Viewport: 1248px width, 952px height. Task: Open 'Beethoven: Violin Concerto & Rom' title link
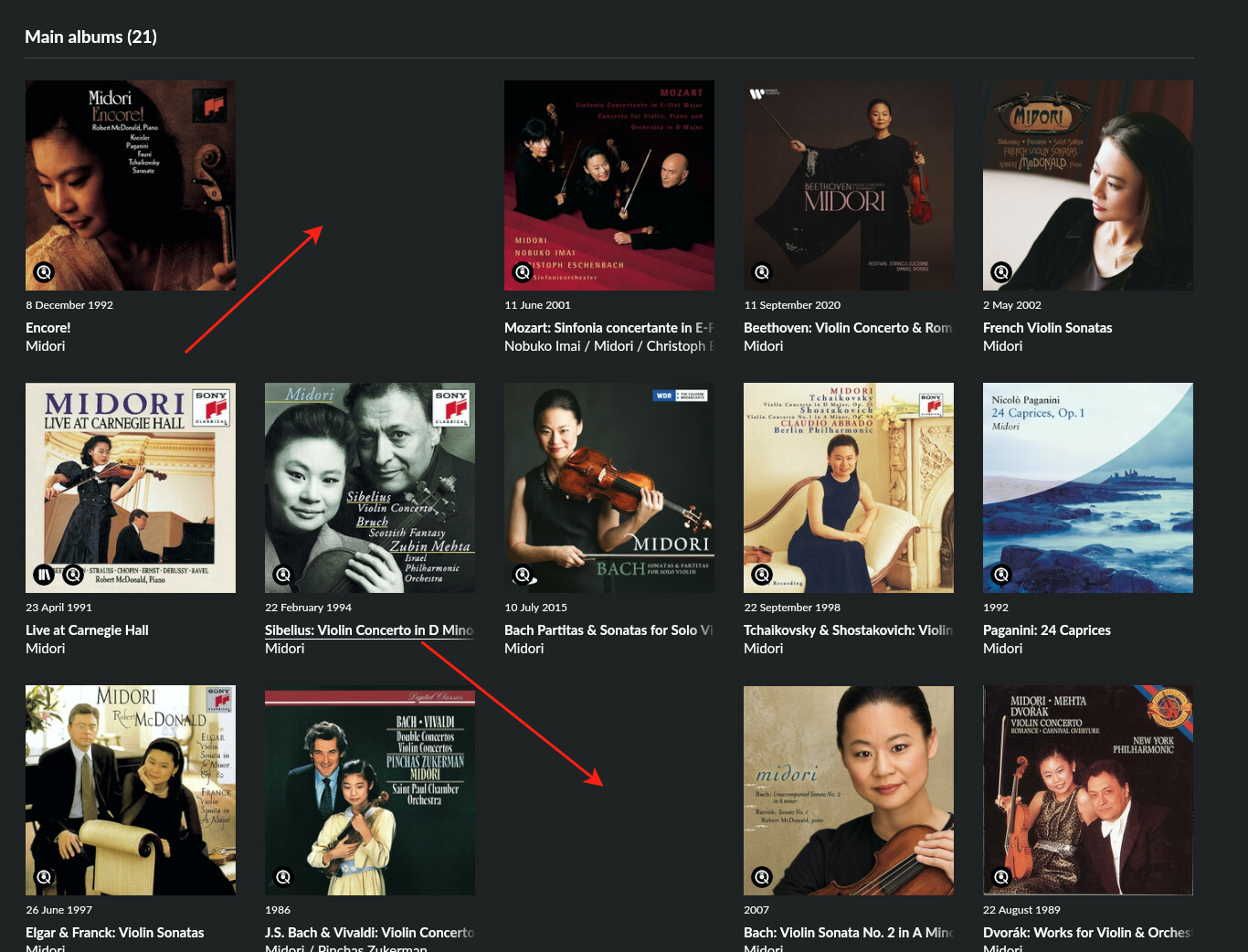click(848, 328)
